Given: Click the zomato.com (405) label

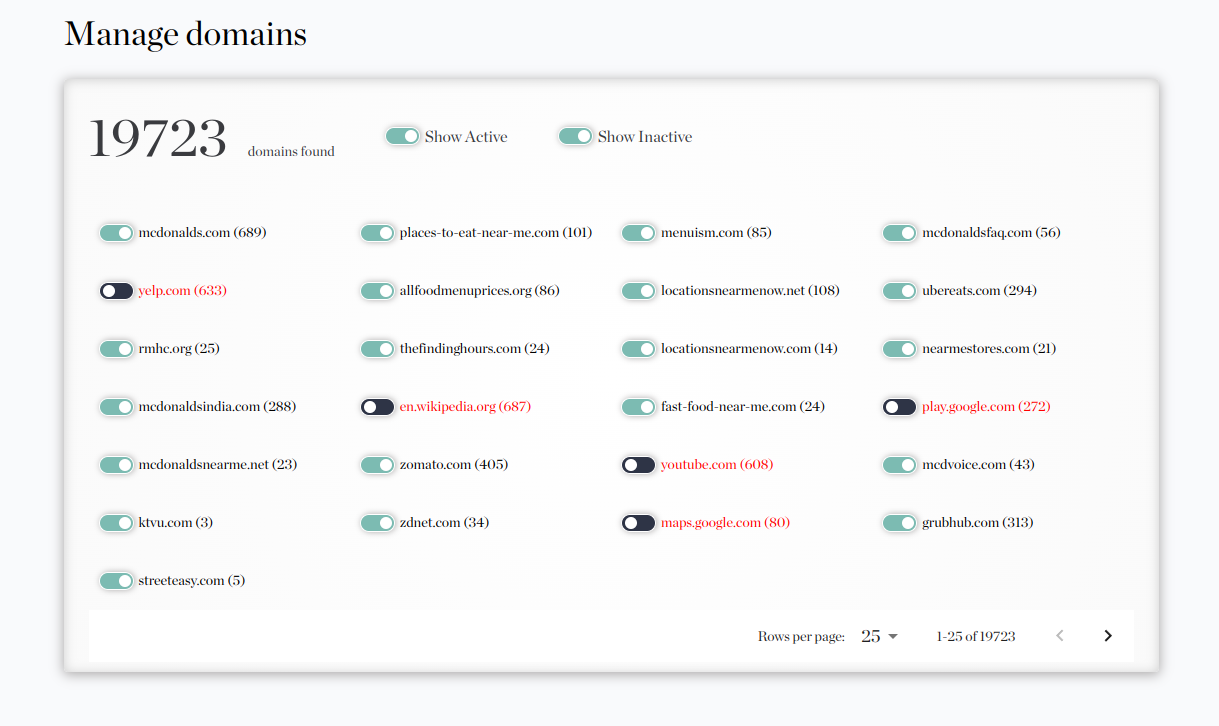Looking at the screenshot, I should coord(454,465).
